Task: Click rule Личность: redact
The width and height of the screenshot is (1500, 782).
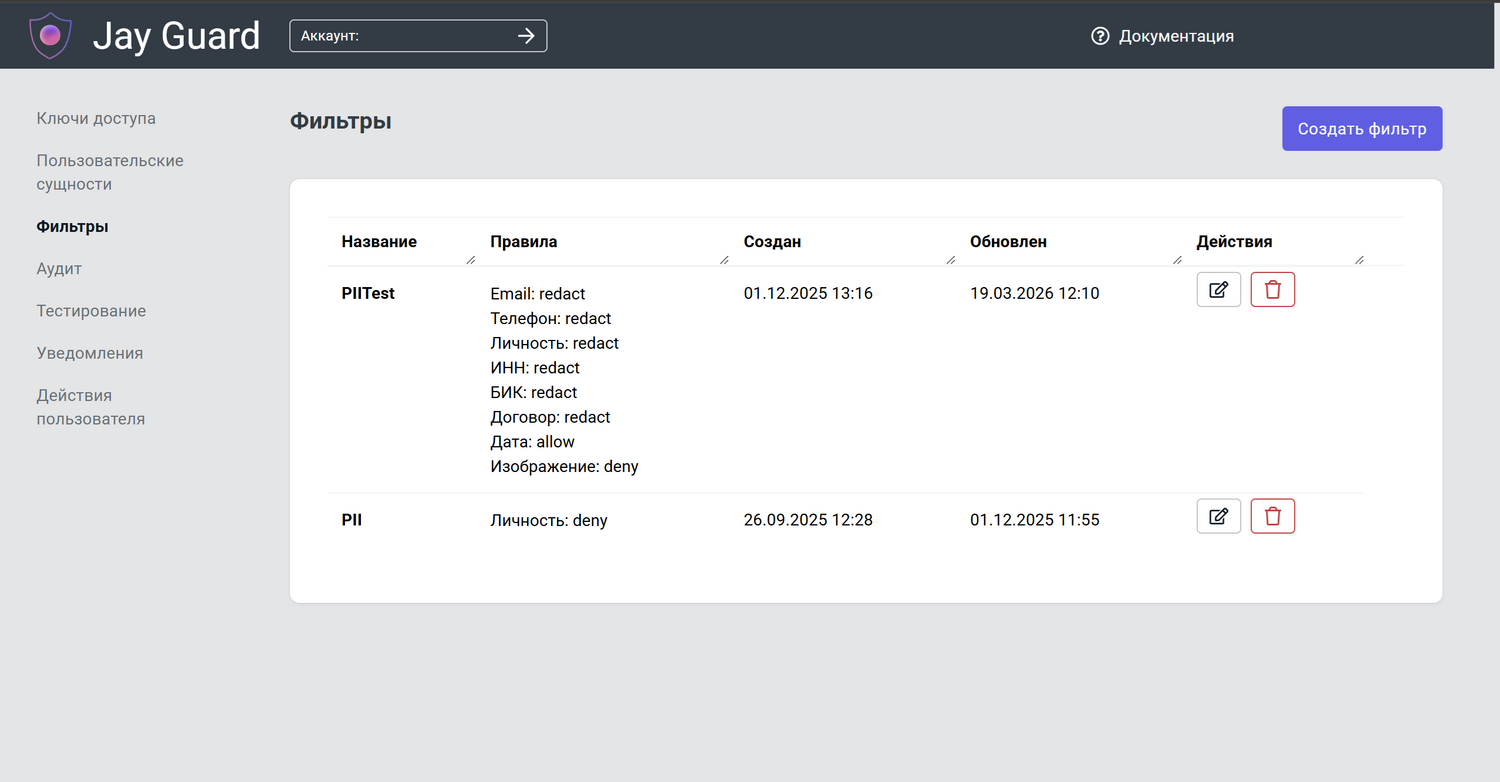Action: (554, 343)
